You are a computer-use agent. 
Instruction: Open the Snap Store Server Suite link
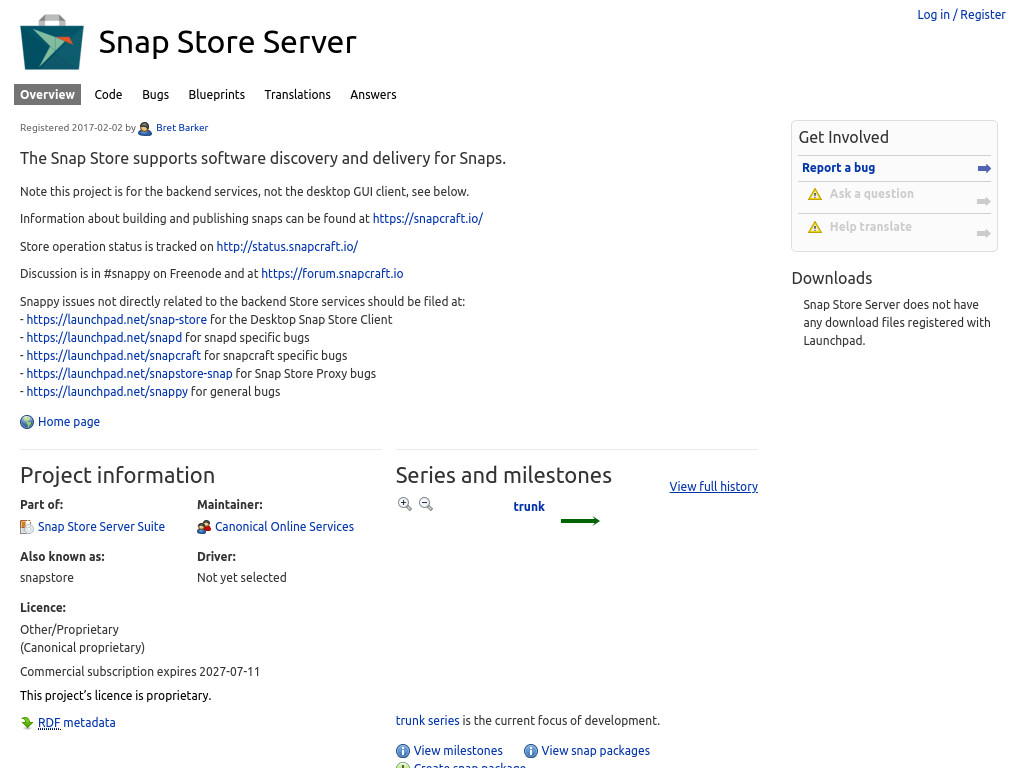(101, 527)
